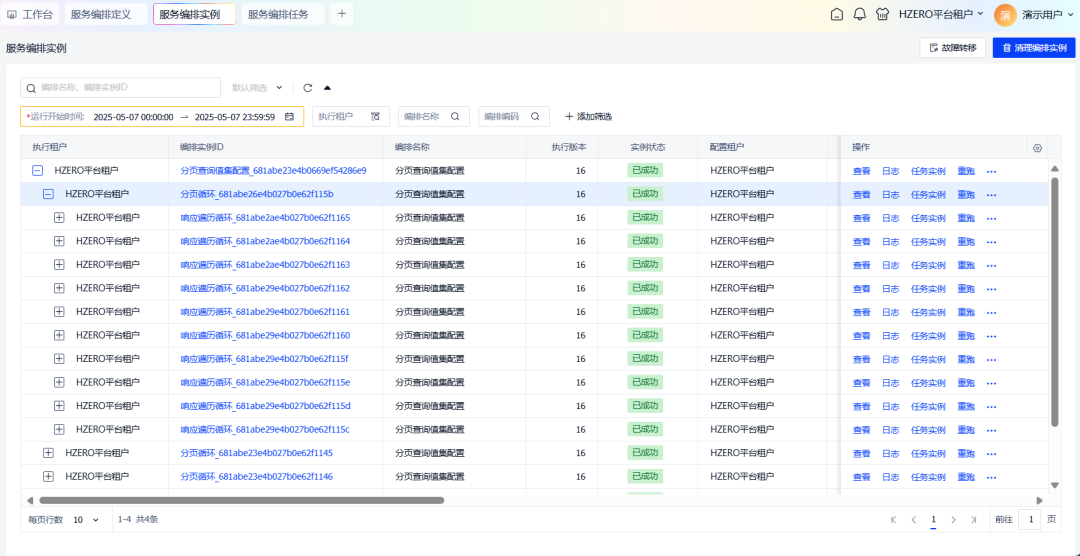This screenshot has height=556, width=1080.
Task: Click the plus icon to add new tab
Action: click(342, 14)
